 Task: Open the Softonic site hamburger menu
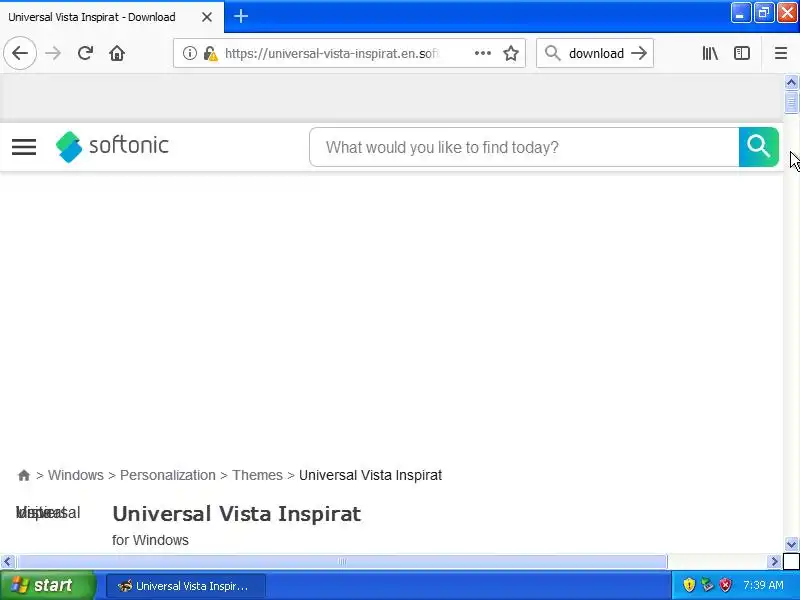24,147
